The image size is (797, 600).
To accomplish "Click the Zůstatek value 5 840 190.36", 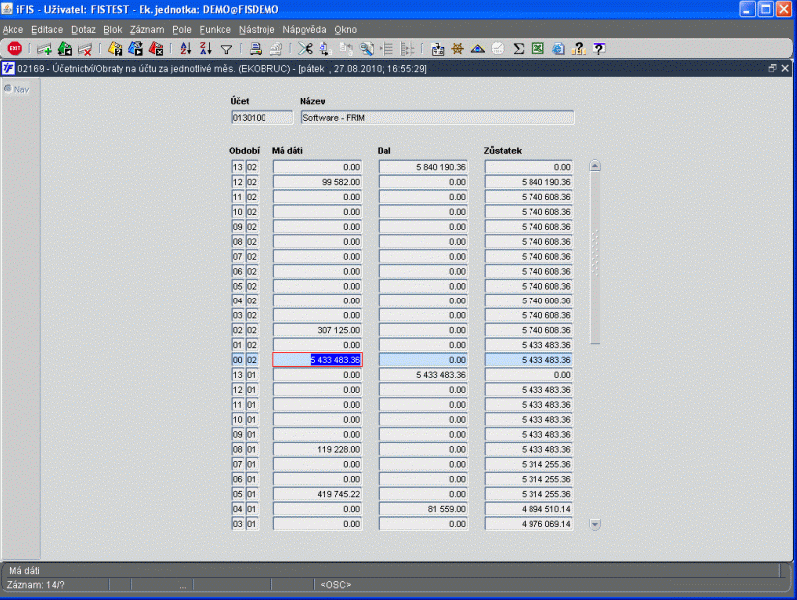I will (529, 182).
